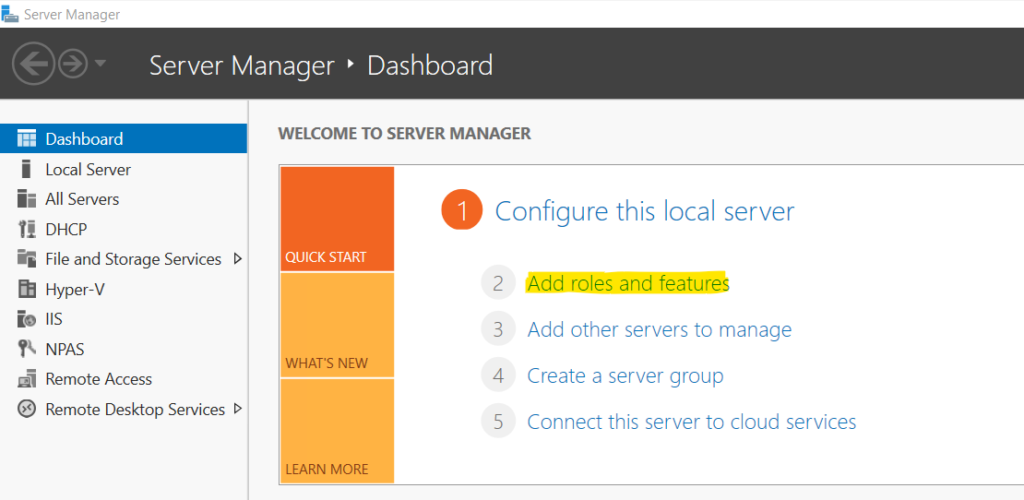Click the DHCP role icon
Screen dimensions: 1024x500
click(27, 229)
